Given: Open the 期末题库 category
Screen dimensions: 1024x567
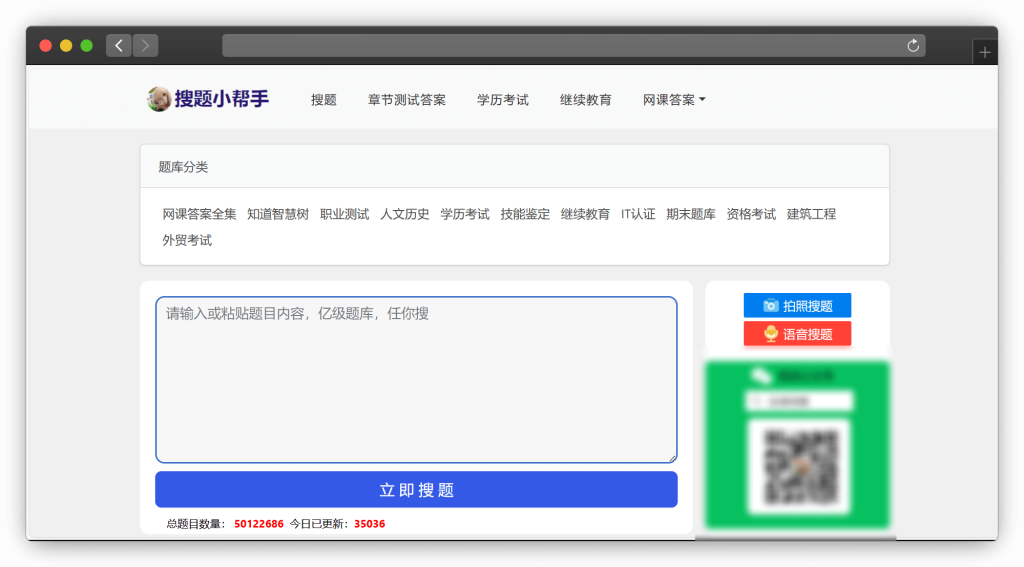Looking at the screenshot, I should point(691,214).
